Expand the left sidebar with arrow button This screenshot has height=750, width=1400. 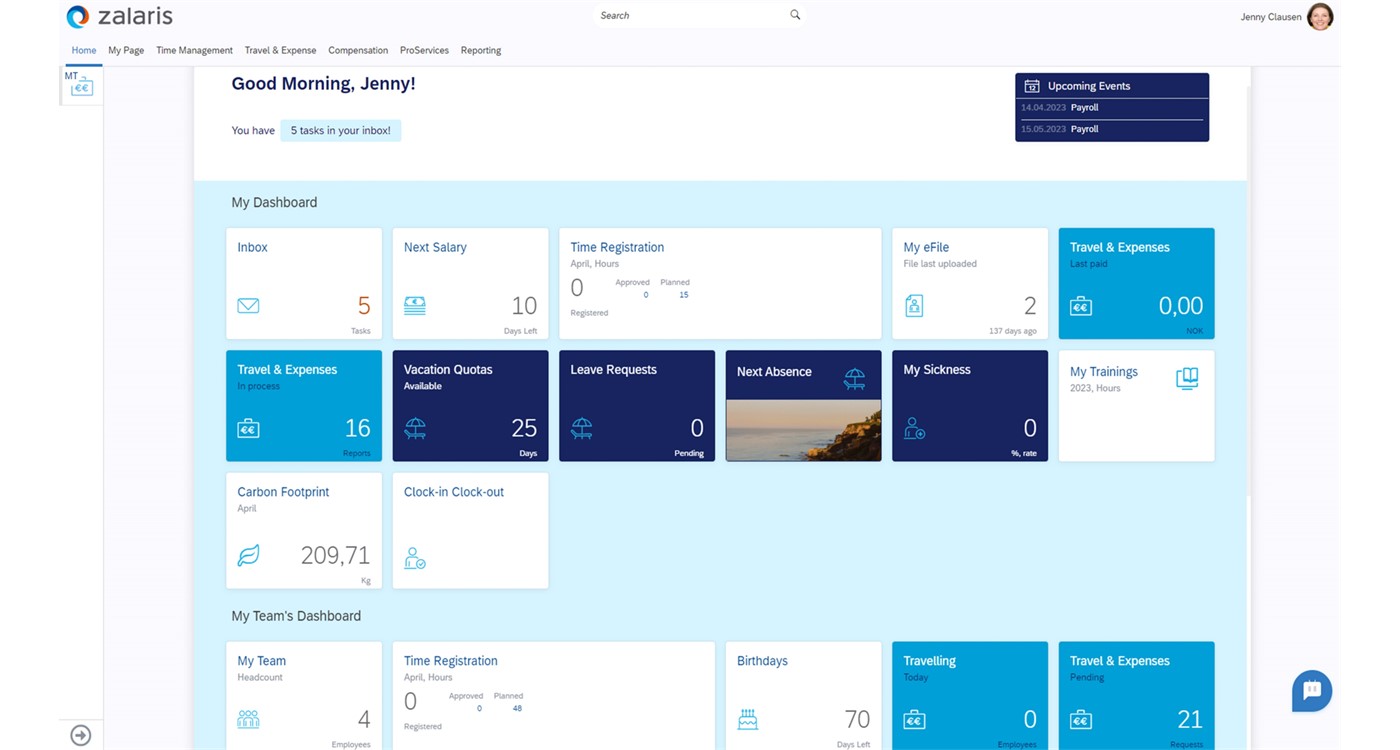pyautogui.click(x=81, y=735)
